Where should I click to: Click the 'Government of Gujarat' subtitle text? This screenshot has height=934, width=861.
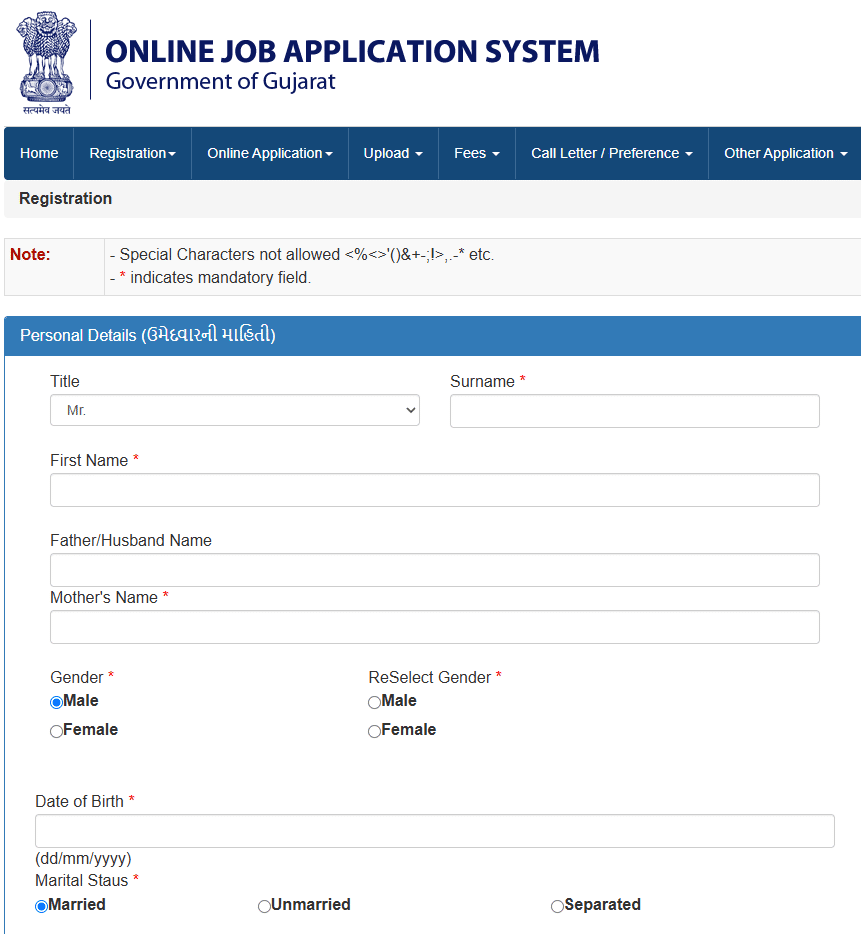click(220, 82)
